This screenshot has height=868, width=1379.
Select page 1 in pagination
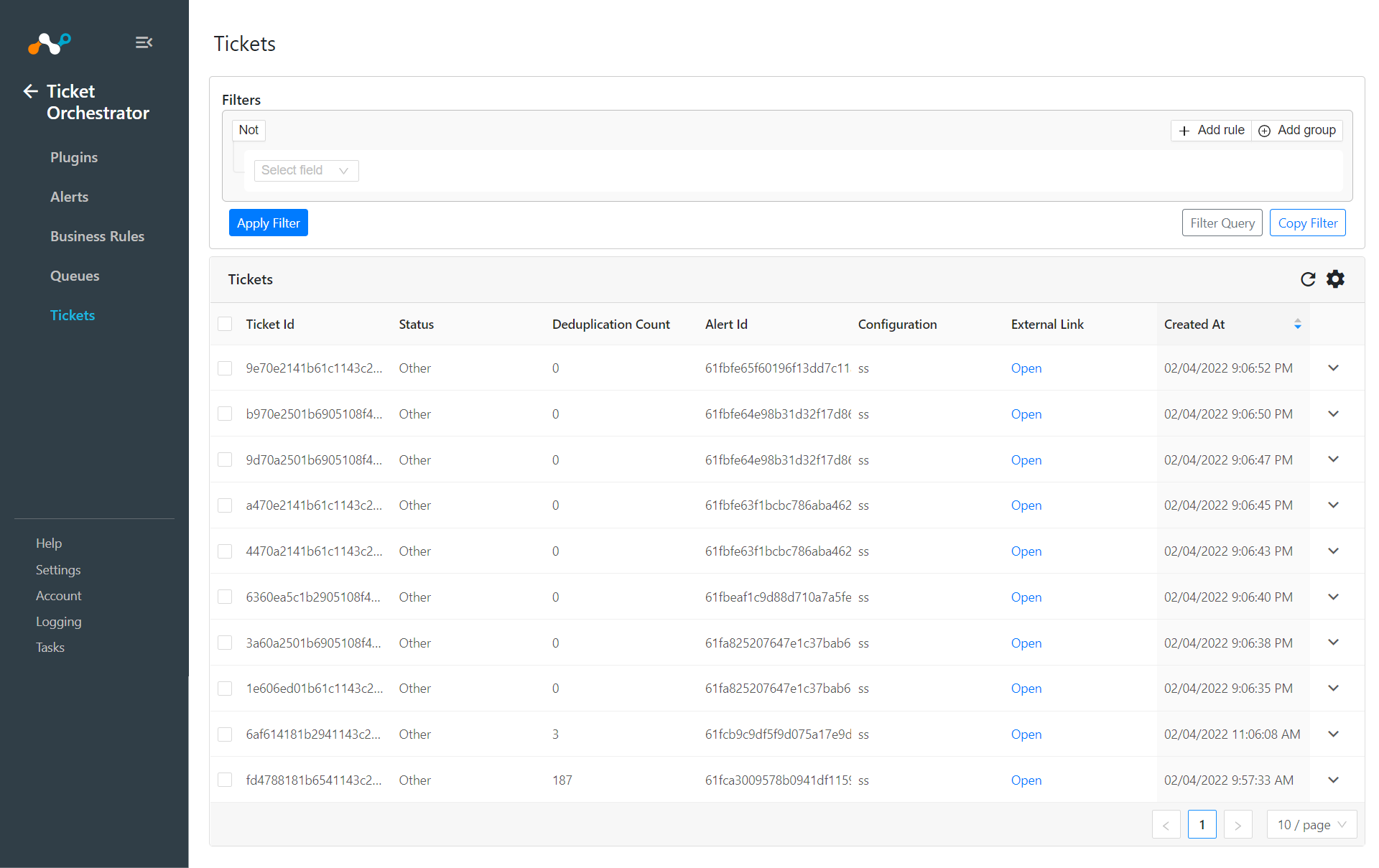point(1202,825)
